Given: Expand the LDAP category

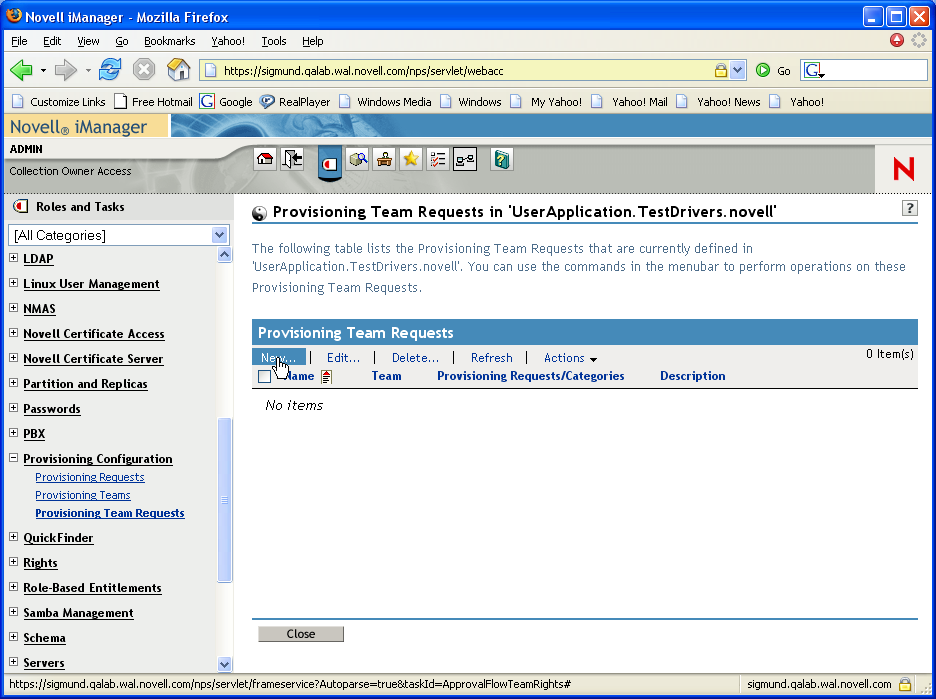Looking at the screenshot, I should point(14,258).
